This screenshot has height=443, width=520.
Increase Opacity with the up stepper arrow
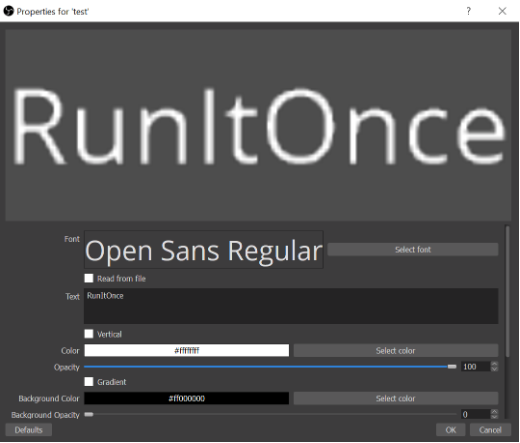[494, 364]
